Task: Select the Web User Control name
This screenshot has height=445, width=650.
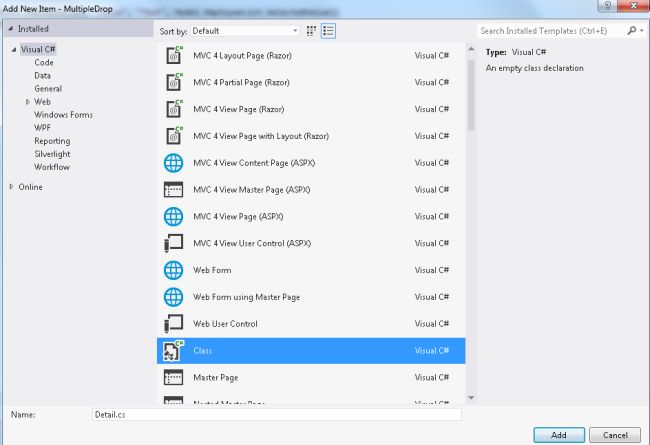Action: (x=225, y=324)
